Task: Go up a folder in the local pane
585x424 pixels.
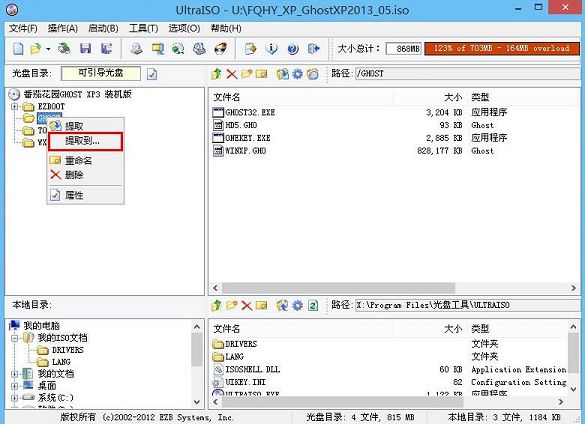Action: (216, 305)
